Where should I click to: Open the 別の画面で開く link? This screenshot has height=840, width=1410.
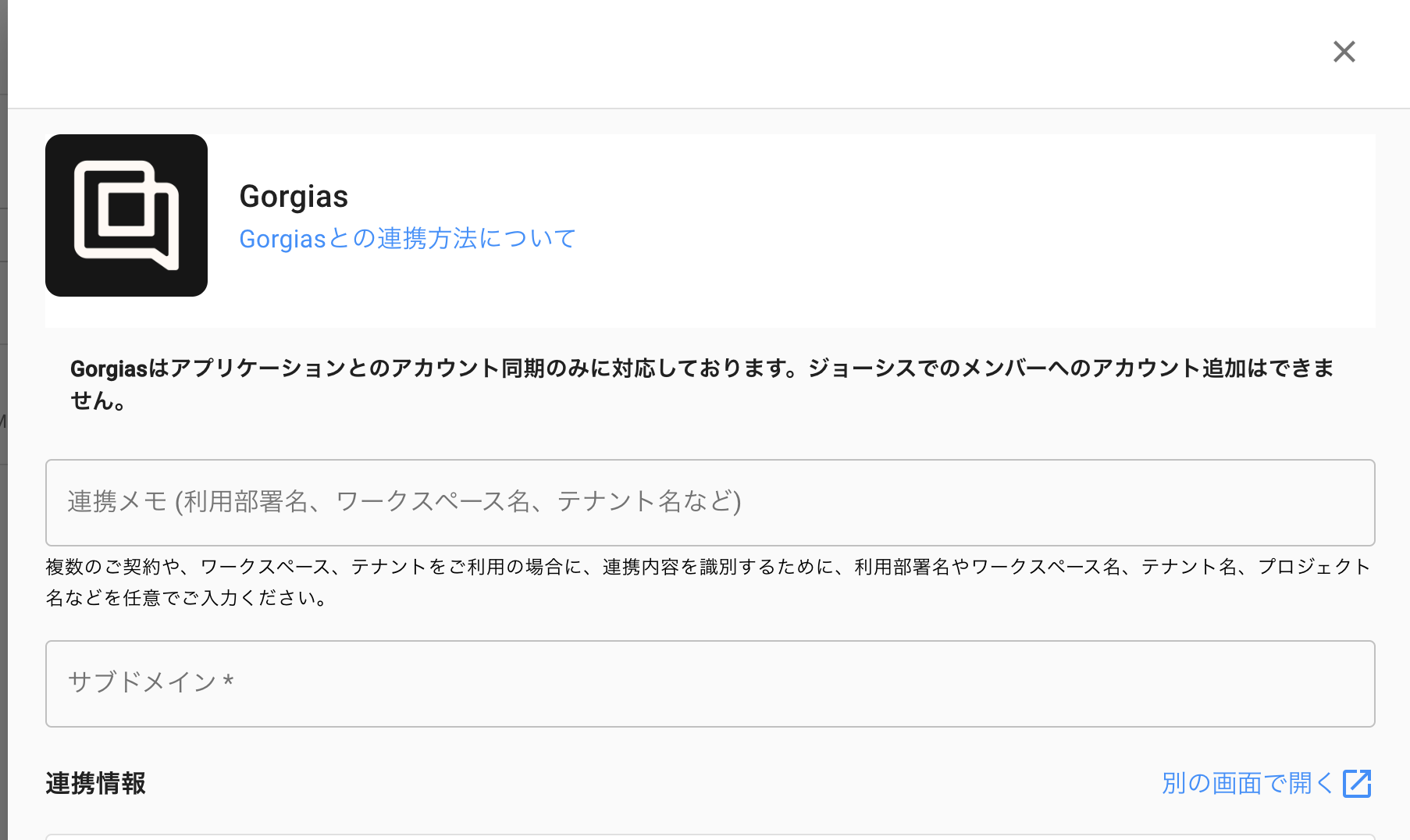tap(1247, 783)
